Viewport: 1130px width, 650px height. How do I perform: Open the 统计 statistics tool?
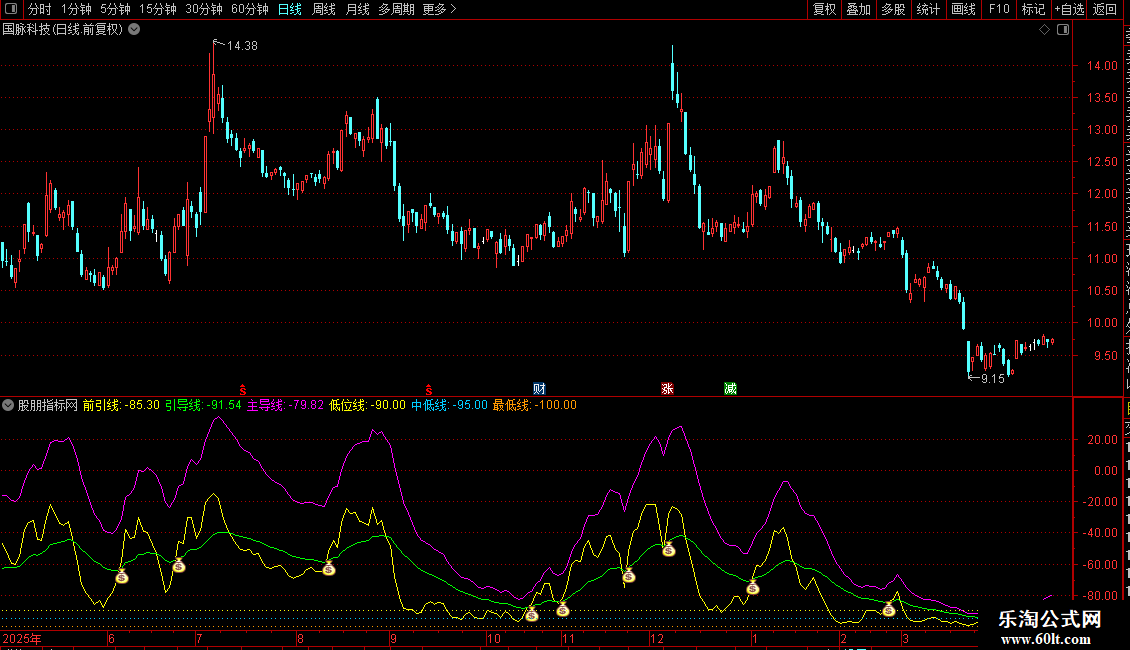pos(928,9)
